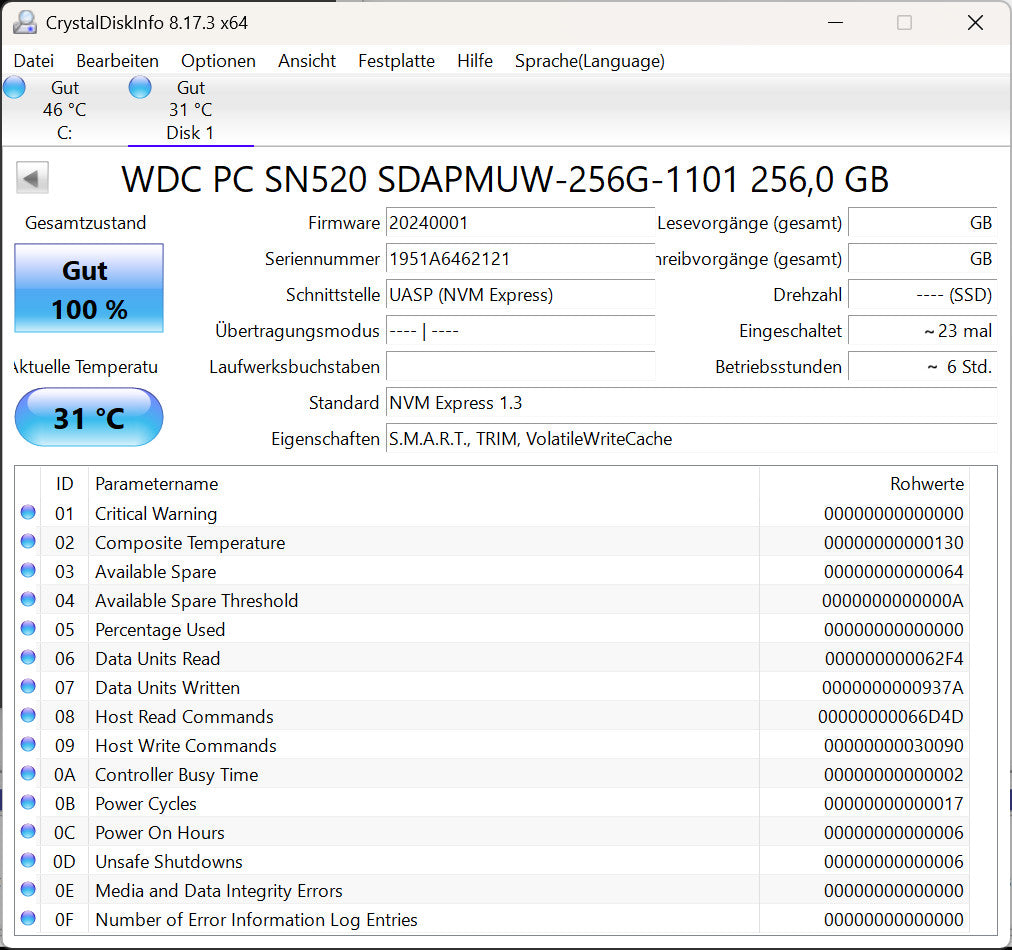Click the Gut 100% health status button
1012x950 pixels.
click(88, 289)
